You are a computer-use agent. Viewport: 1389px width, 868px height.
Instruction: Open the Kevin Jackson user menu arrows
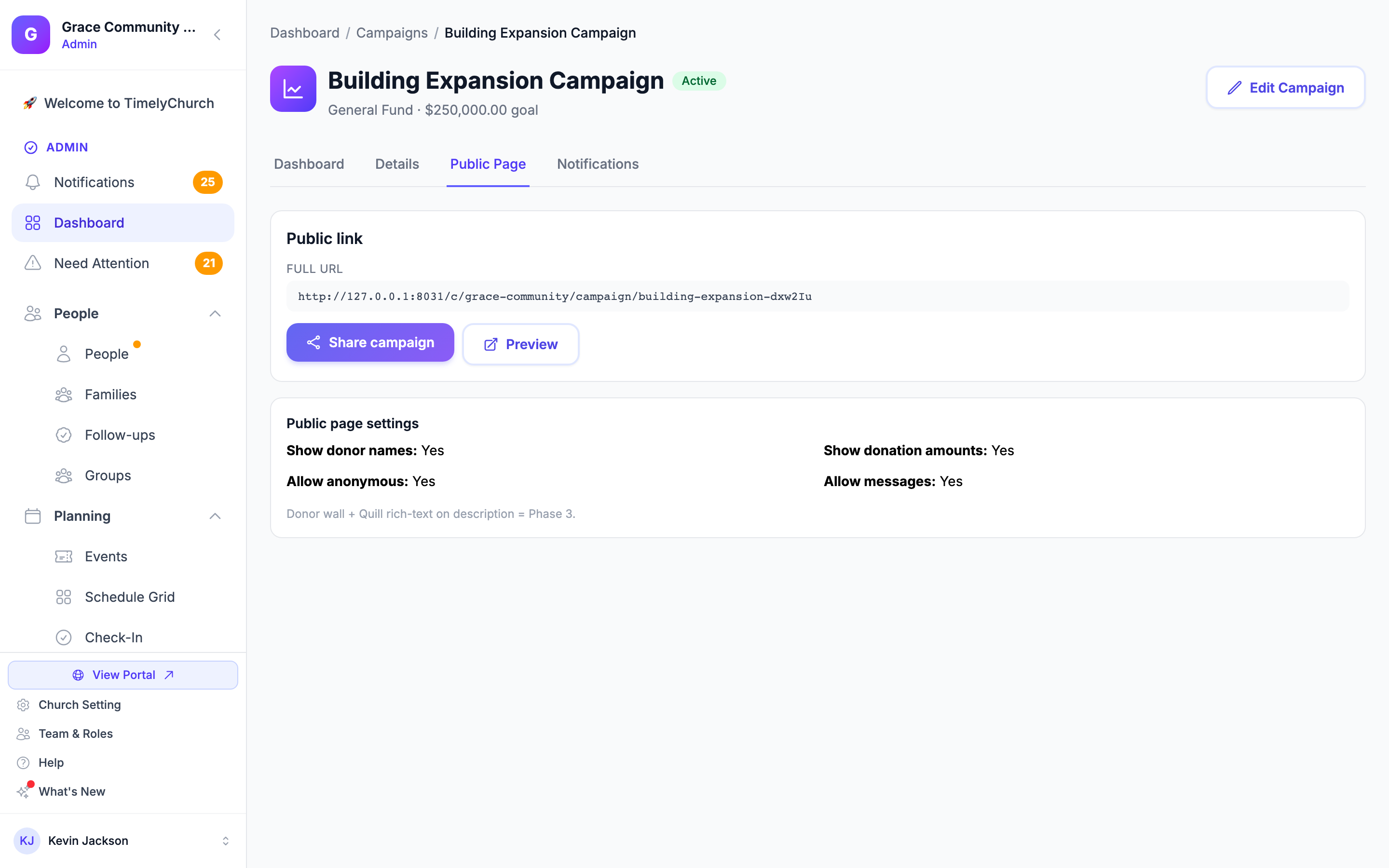coord(226,841)
